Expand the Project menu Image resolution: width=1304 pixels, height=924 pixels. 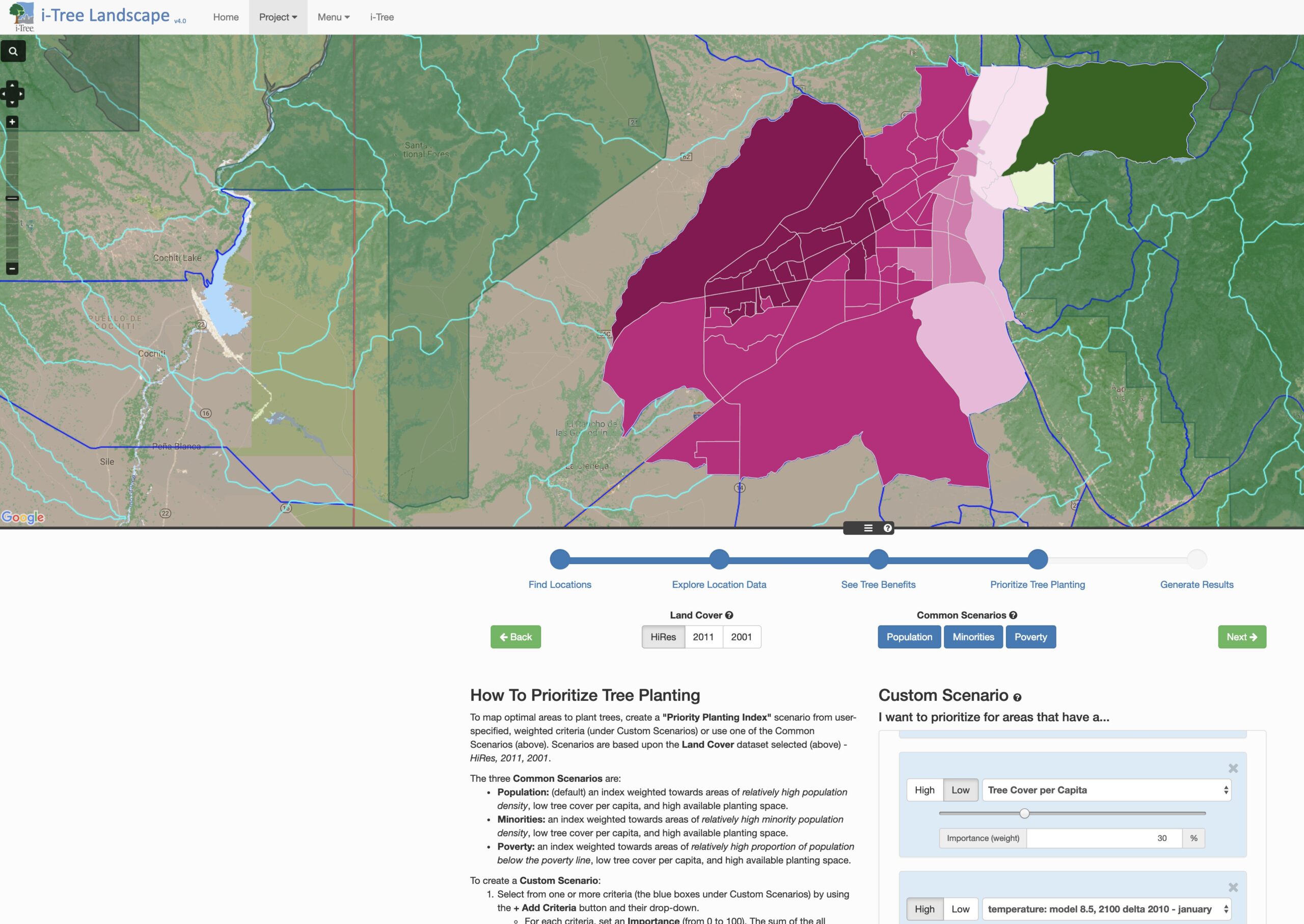point(278,17)
